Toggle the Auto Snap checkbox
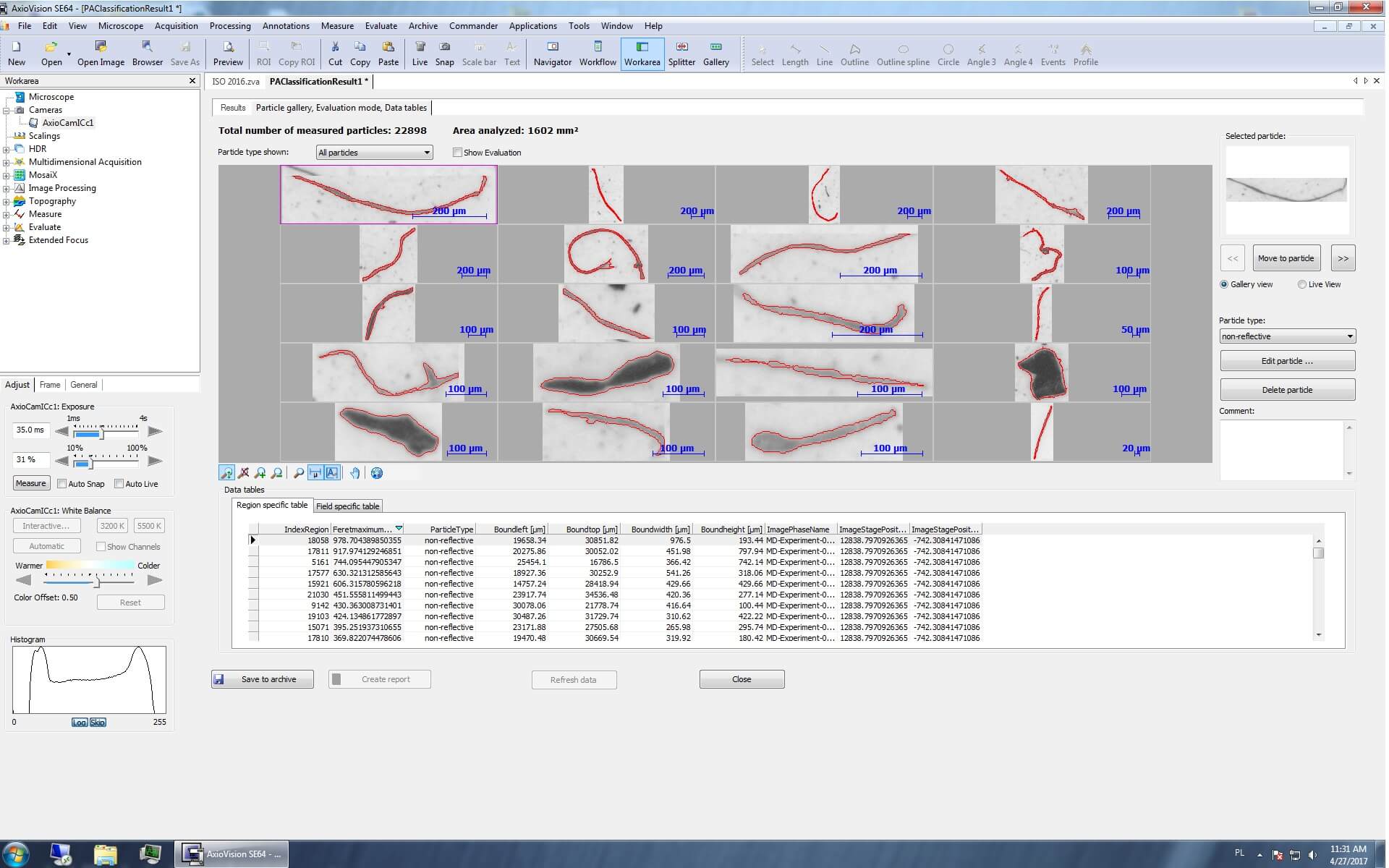Viewport: 1389px width, 868px height. coord(62,484)
